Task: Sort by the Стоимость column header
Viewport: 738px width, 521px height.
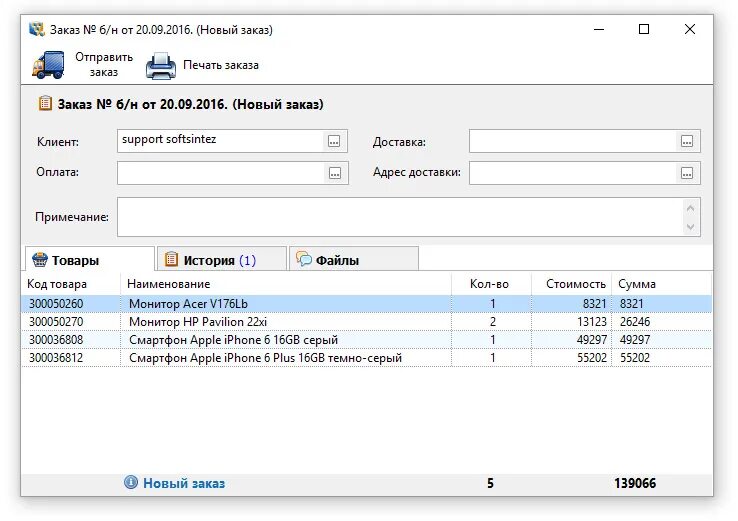Action: 571,284
